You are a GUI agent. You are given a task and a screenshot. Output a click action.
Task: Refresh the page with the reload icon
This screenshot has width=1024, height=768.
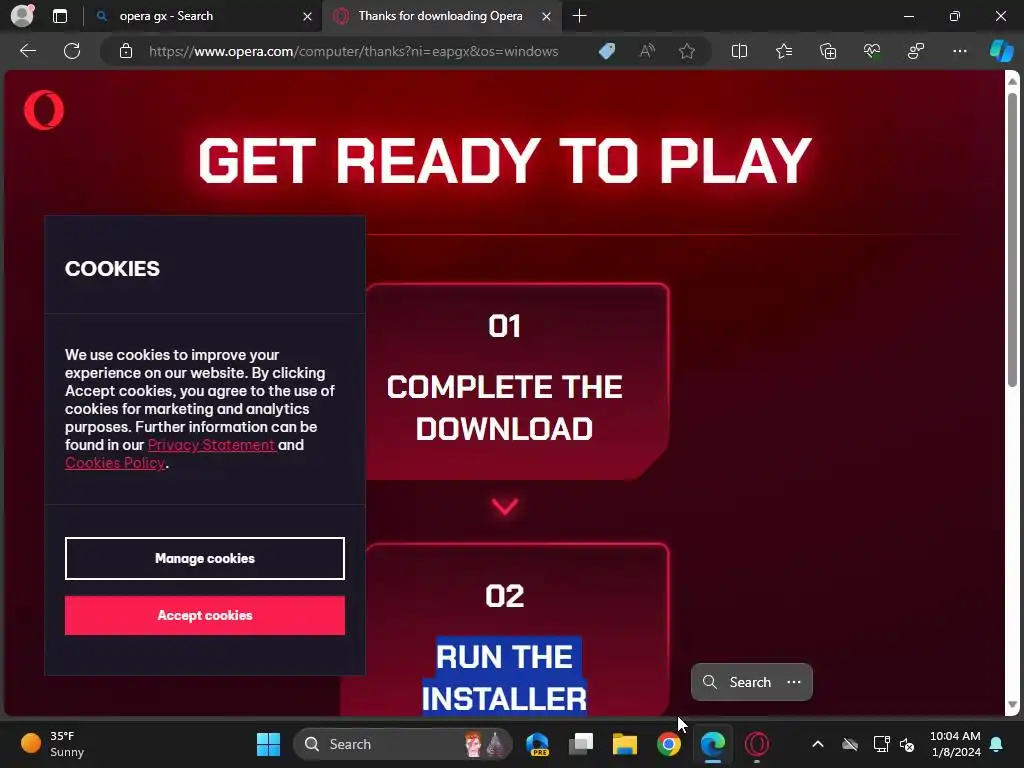click(x=72, y=51)
